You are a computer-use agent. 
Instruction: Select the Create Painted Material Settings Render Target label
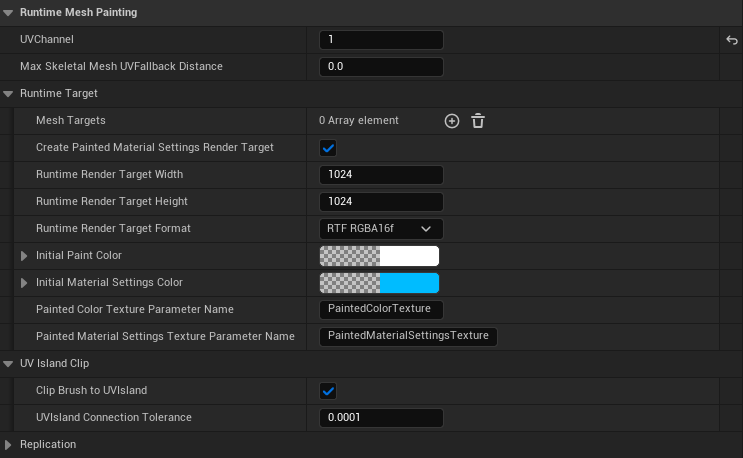(155, 147)
